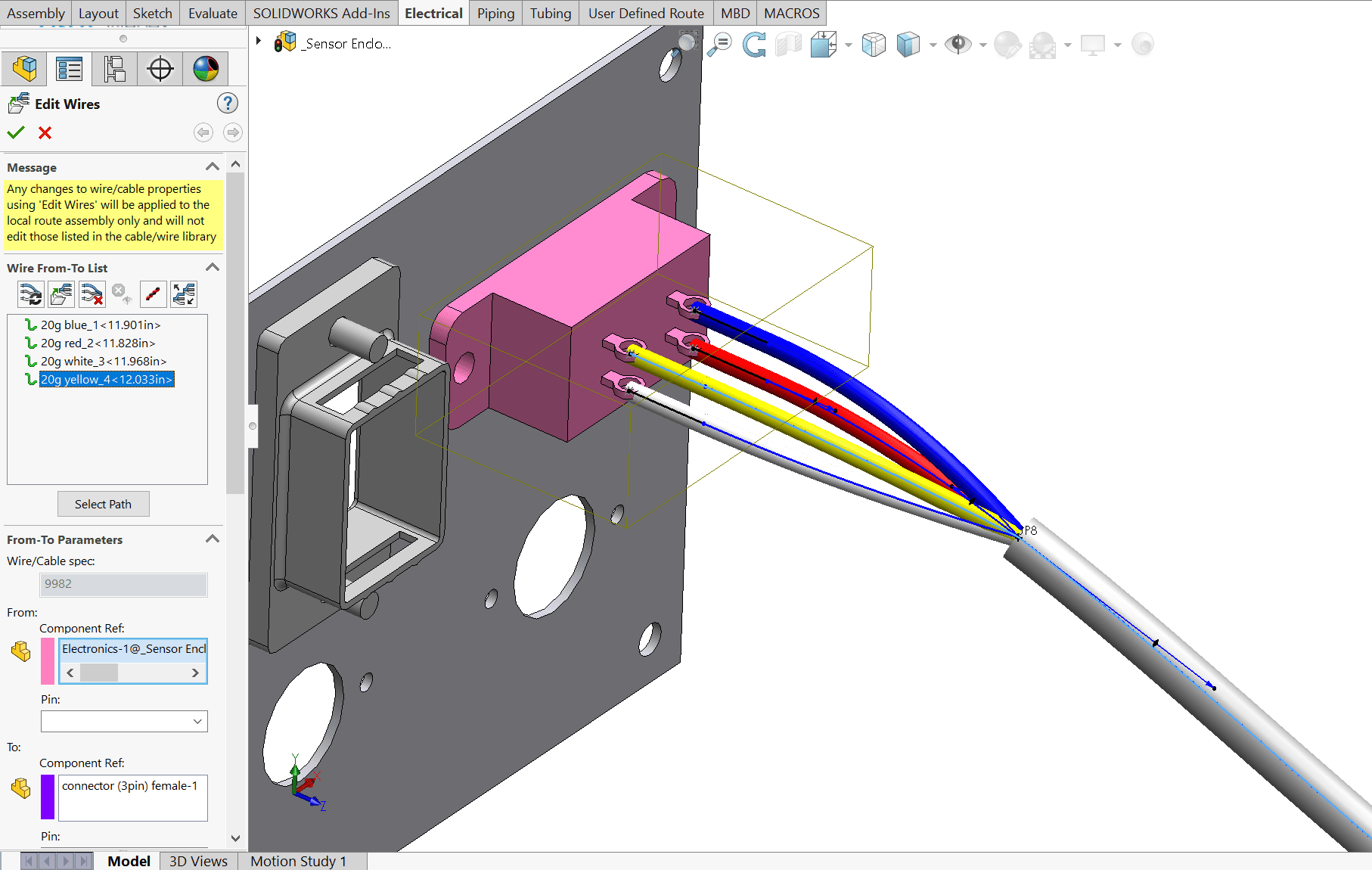Open the From Pin dropdown
The width and height of the screenshot is (1372, 870).
point(197,721)
